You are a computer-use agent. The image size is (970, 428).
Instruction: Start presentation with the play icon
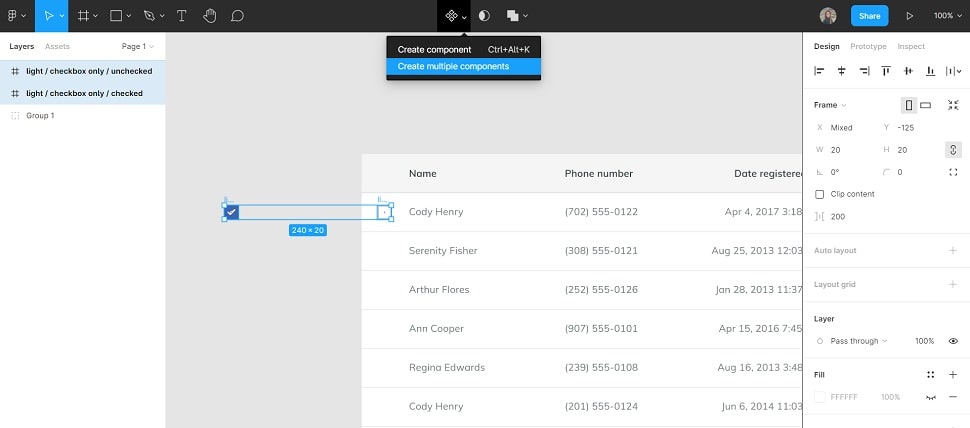(909, 16)
